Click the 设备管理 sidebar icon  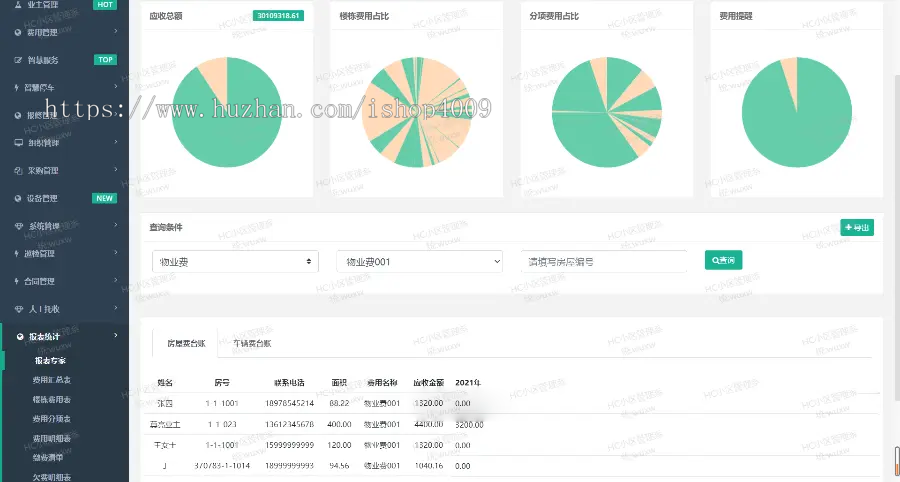[x=18, y=198]
